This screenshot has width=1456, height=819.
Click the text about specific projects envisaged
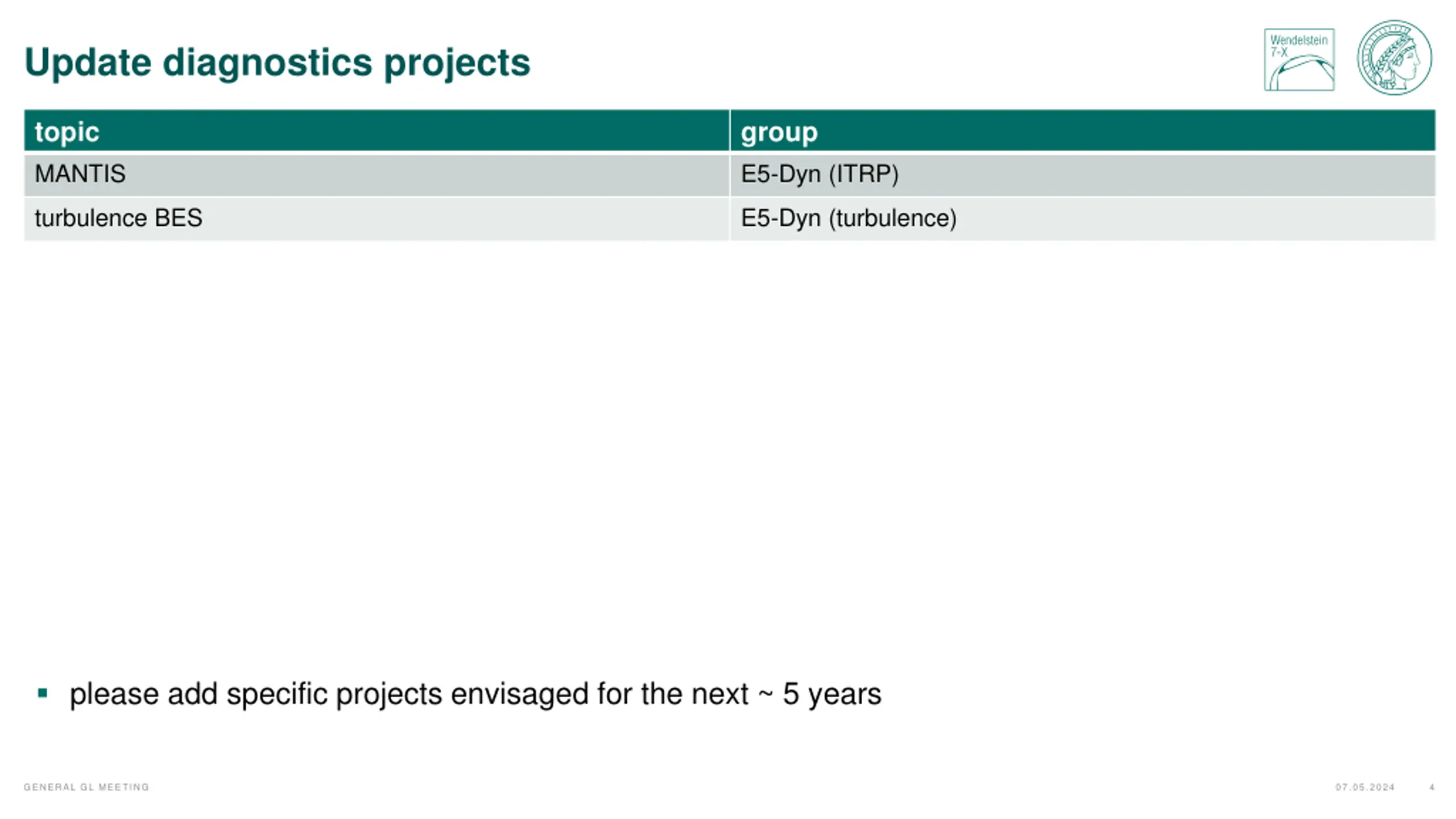pyautogui.click(x=475, y=694)
